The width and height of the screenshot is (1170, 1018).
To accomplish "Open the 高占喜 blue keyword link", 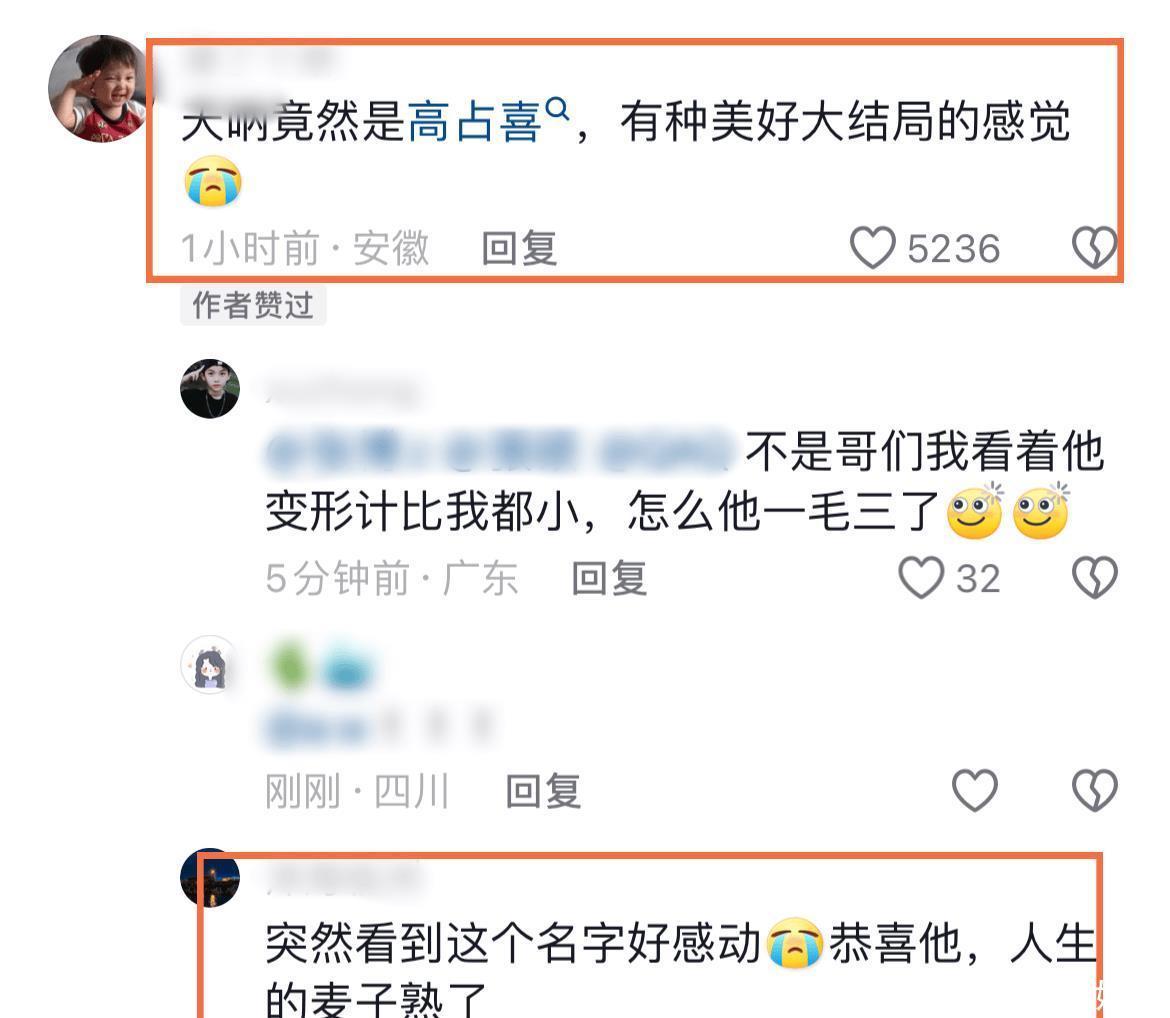I will 475,122.
